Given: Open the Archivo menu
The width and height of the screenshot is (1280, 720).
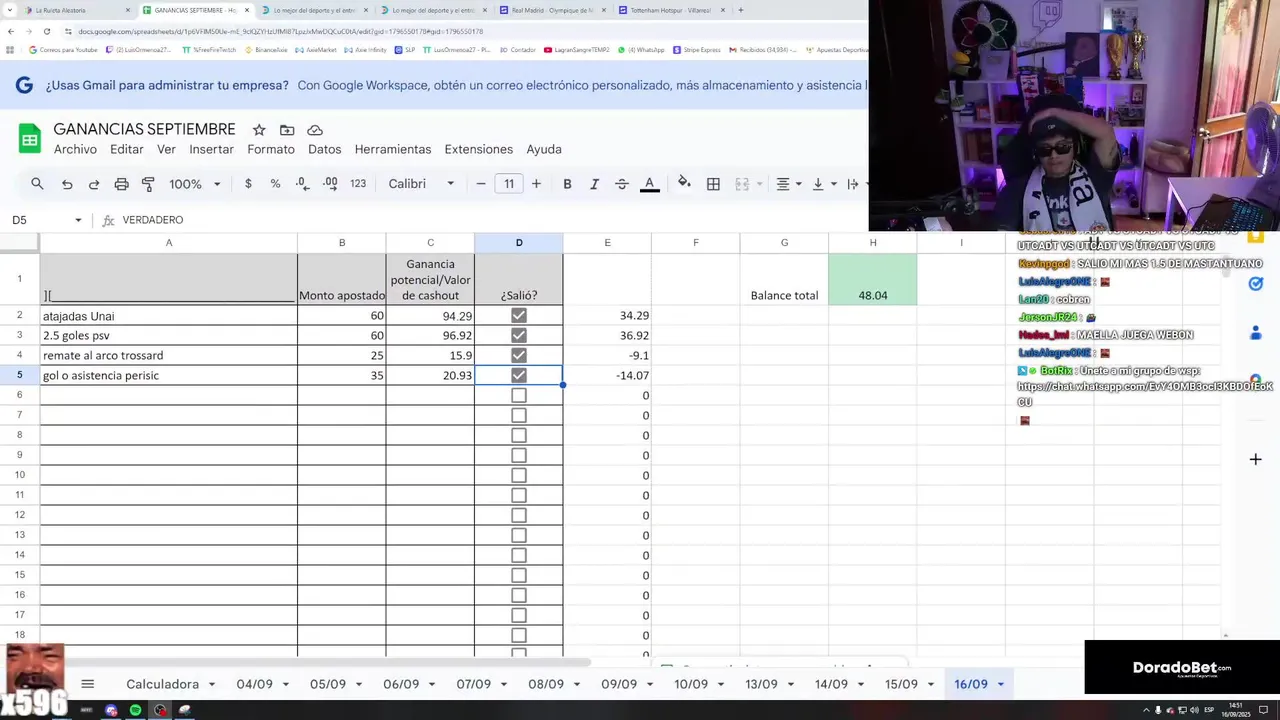Looking at the screenshot, I should click(75, 149).
